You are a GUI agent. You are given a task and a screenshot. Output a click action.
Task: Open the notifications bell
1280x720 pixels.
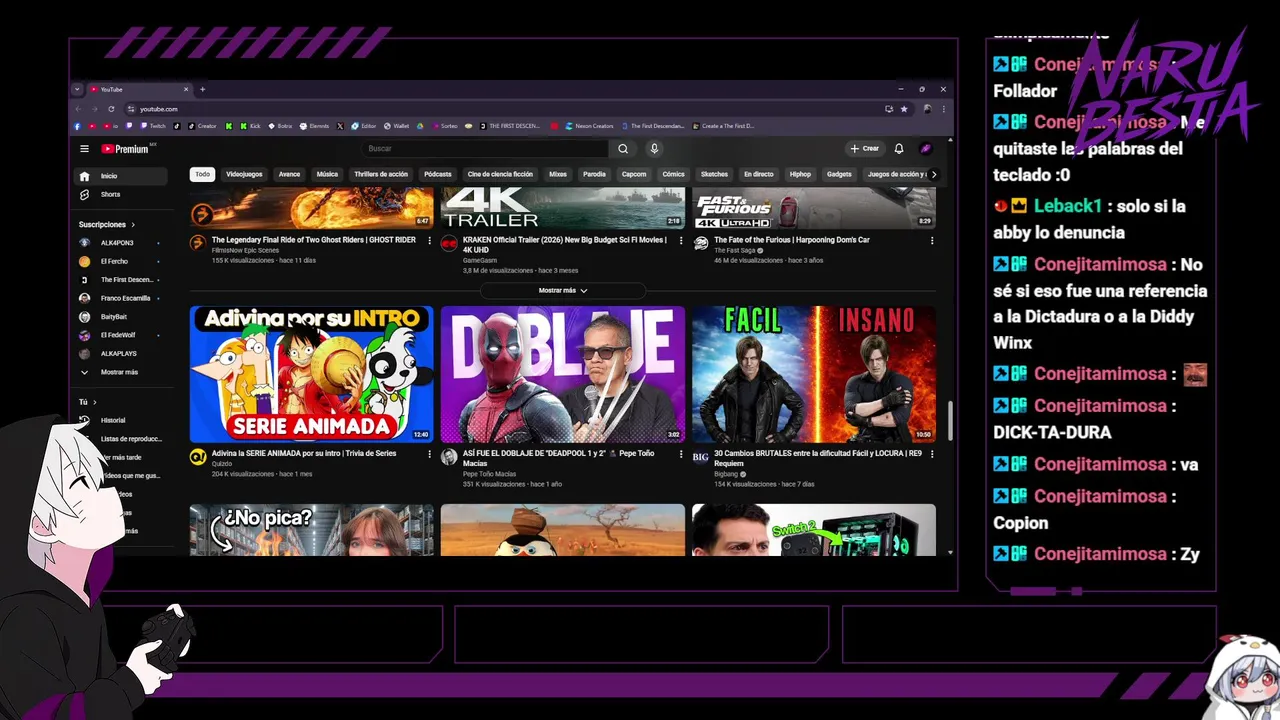(899, 149)
